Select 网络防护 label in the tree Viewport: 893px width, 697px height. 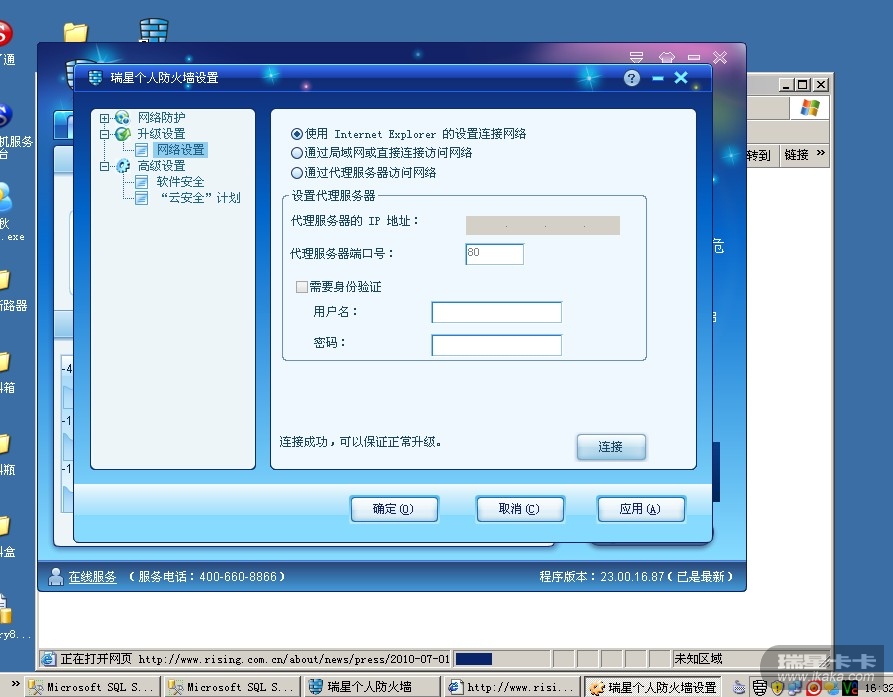coord(161,117)
